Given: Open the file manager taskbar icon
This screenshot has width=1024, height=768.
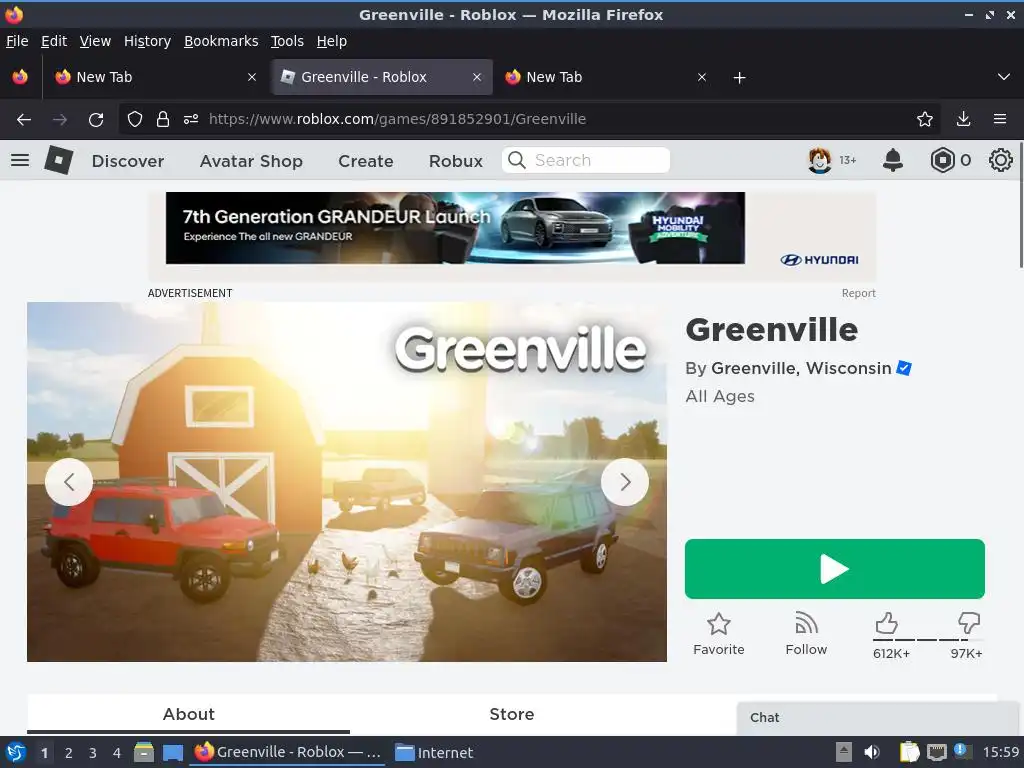Looking at the screenshot, I should tap(144, 752).
